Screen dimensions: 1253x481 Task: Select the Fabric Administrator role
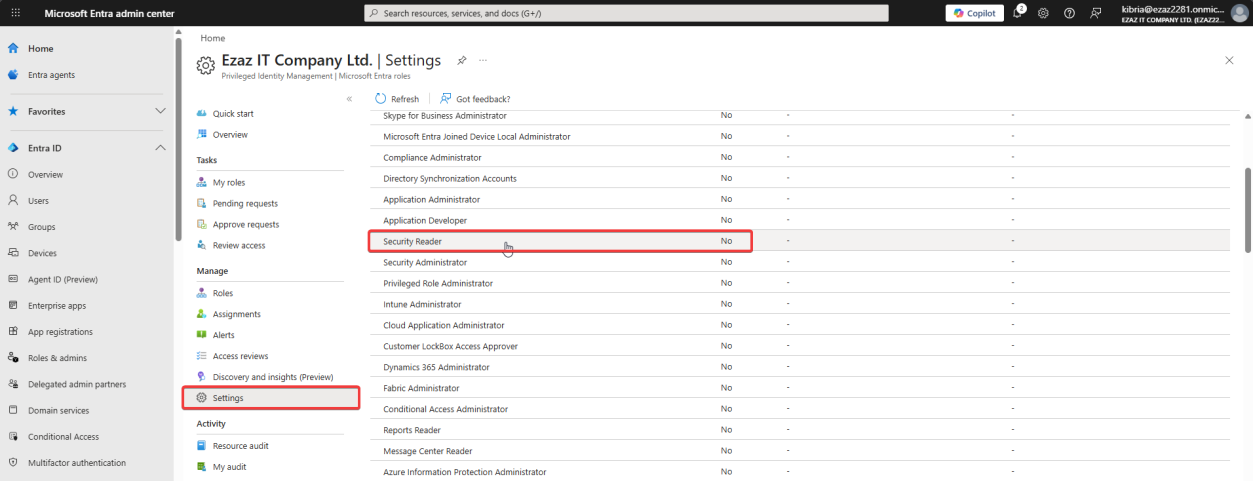click(800, 388)
